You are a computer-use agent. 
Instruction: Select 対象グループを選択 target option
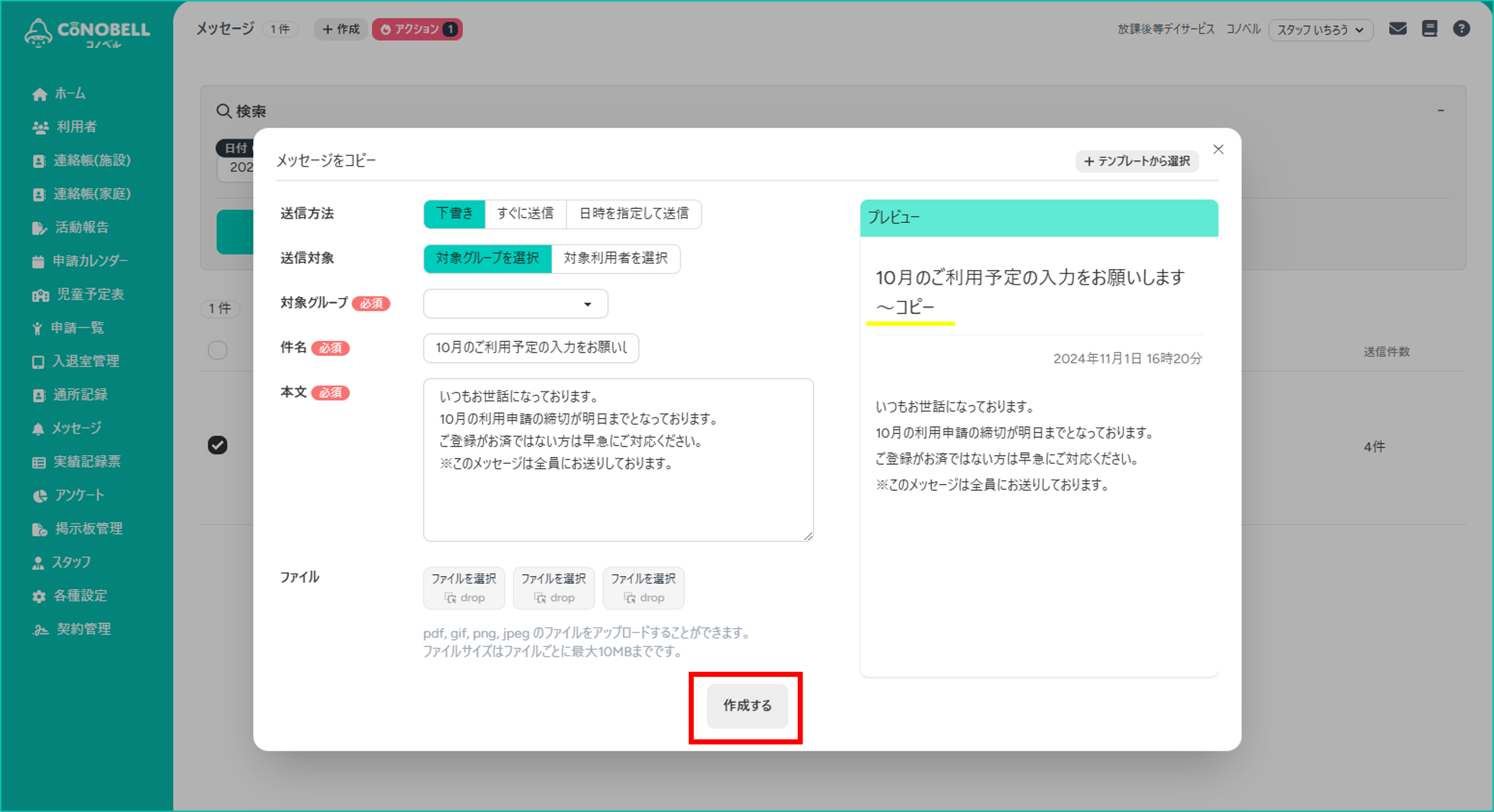487,258
